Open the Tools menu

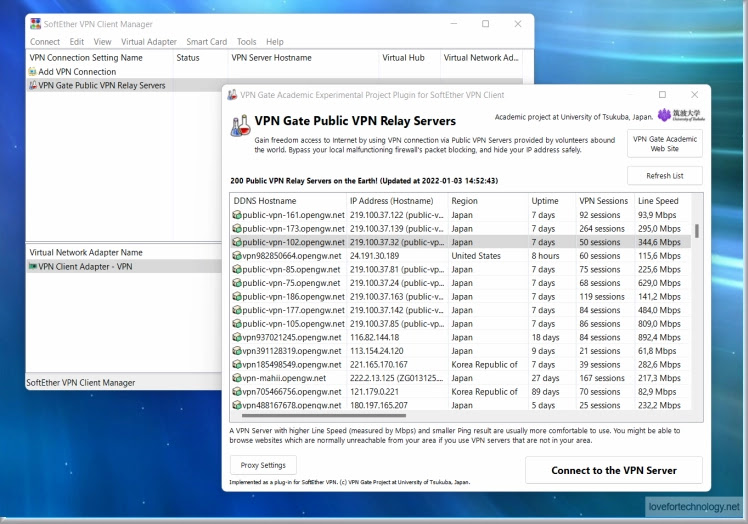247,42
